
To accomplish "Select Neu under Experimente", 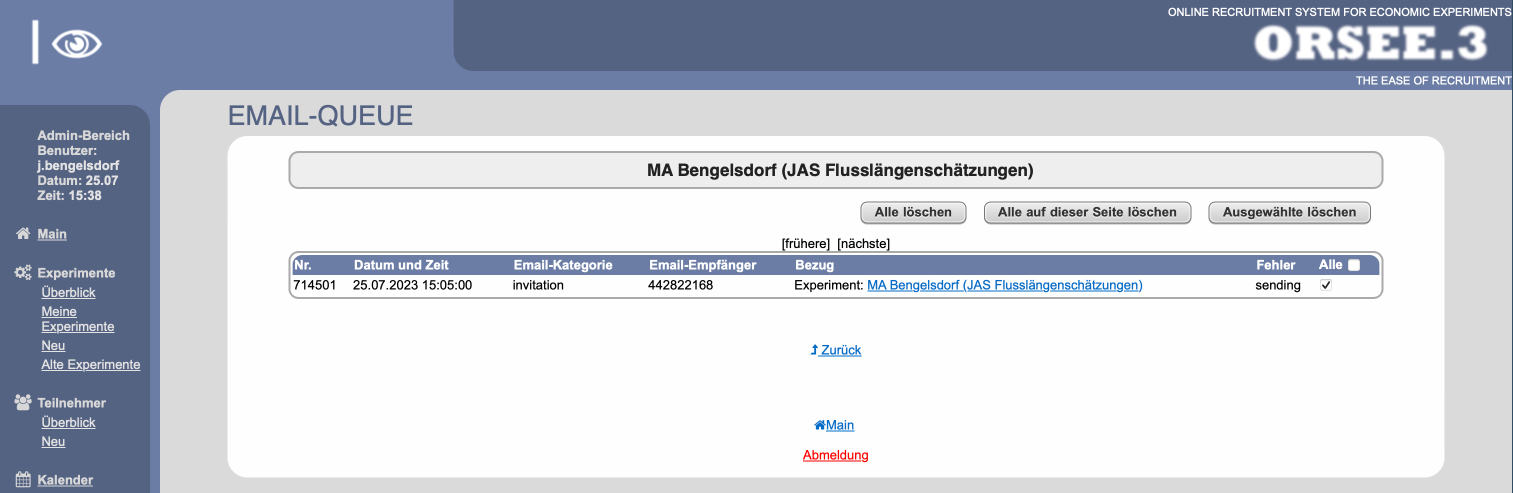I will 53,346.
